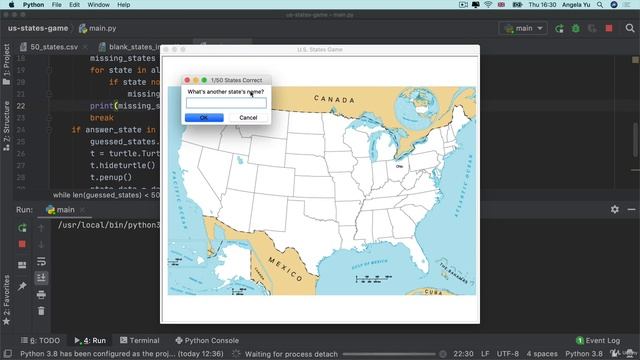Open the Structure tool window stripe
The width and height of the screenshot is (640, 360).
point(6,126)
